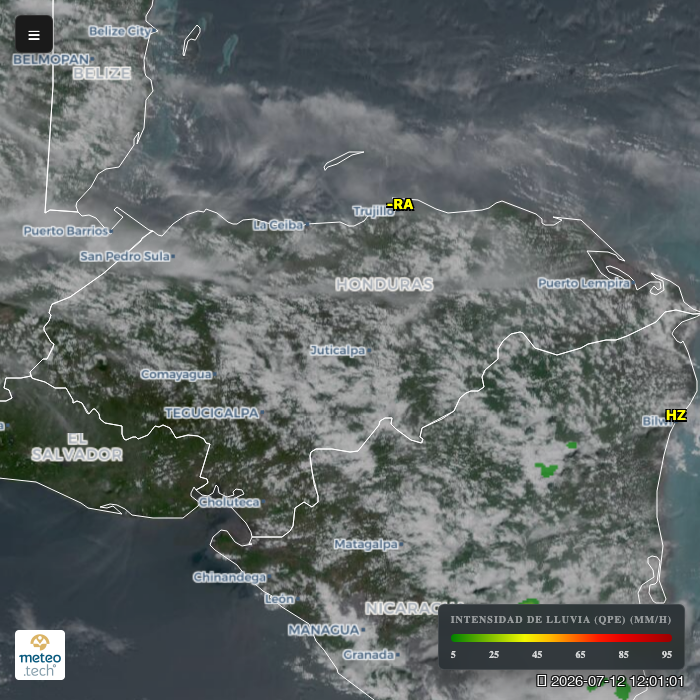Select the Chinandega city label
Screen dimensions: 700x700
pyautogui.click(x=229, y=577)
